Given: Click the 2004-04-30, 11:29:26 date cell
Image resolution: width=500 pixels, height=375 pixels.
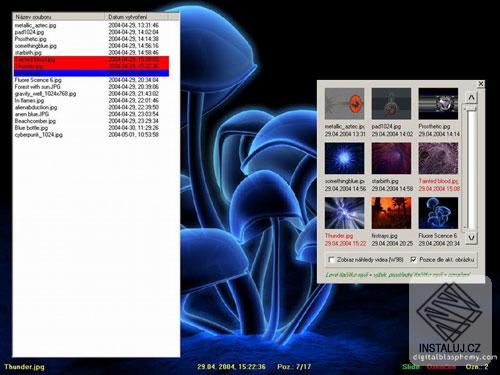Looking at the screenshot, I should (x=133, y=128).
